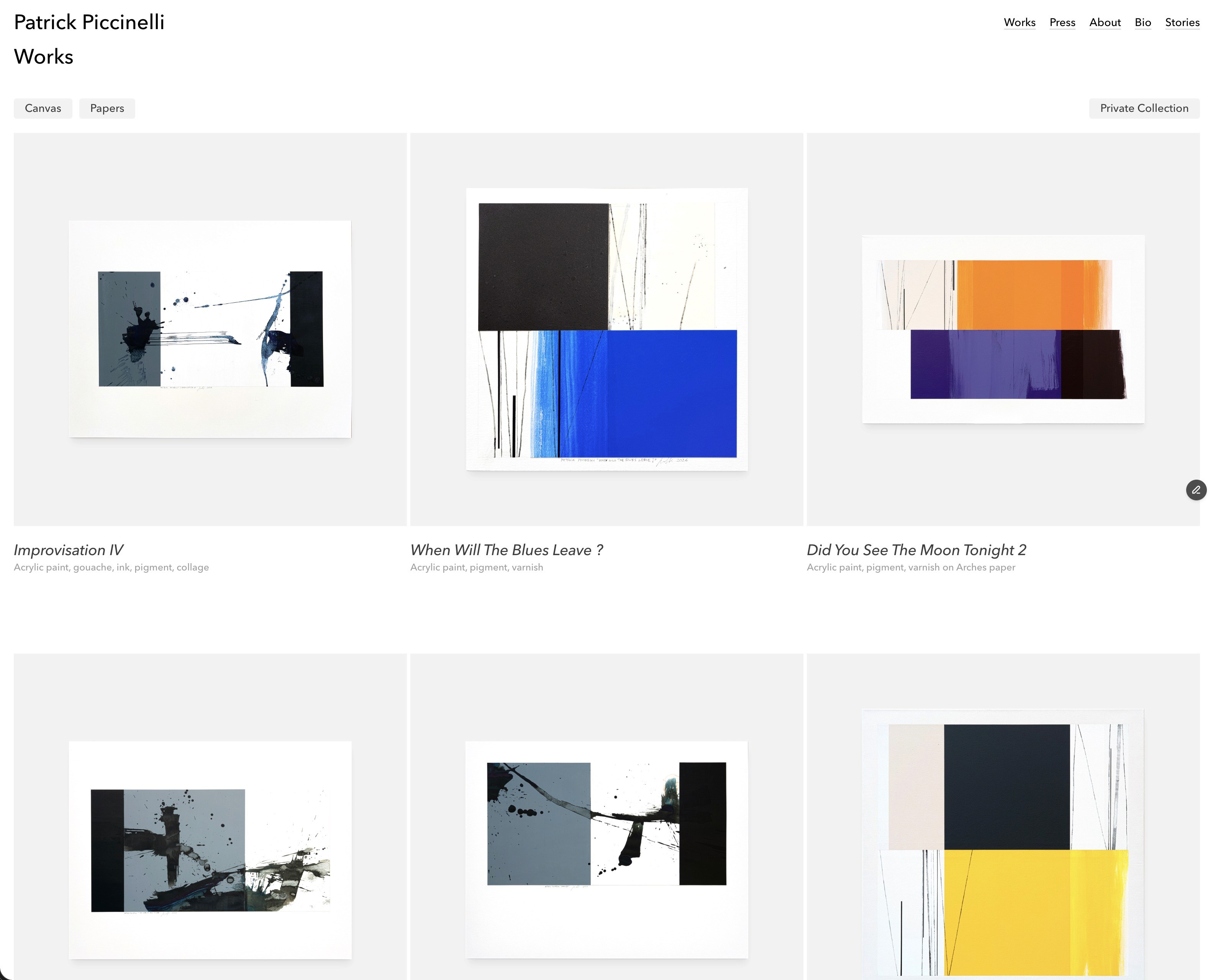Open the yellow and black artwork thumbnail
The image size is (1213, 980).
(1002, 841)
